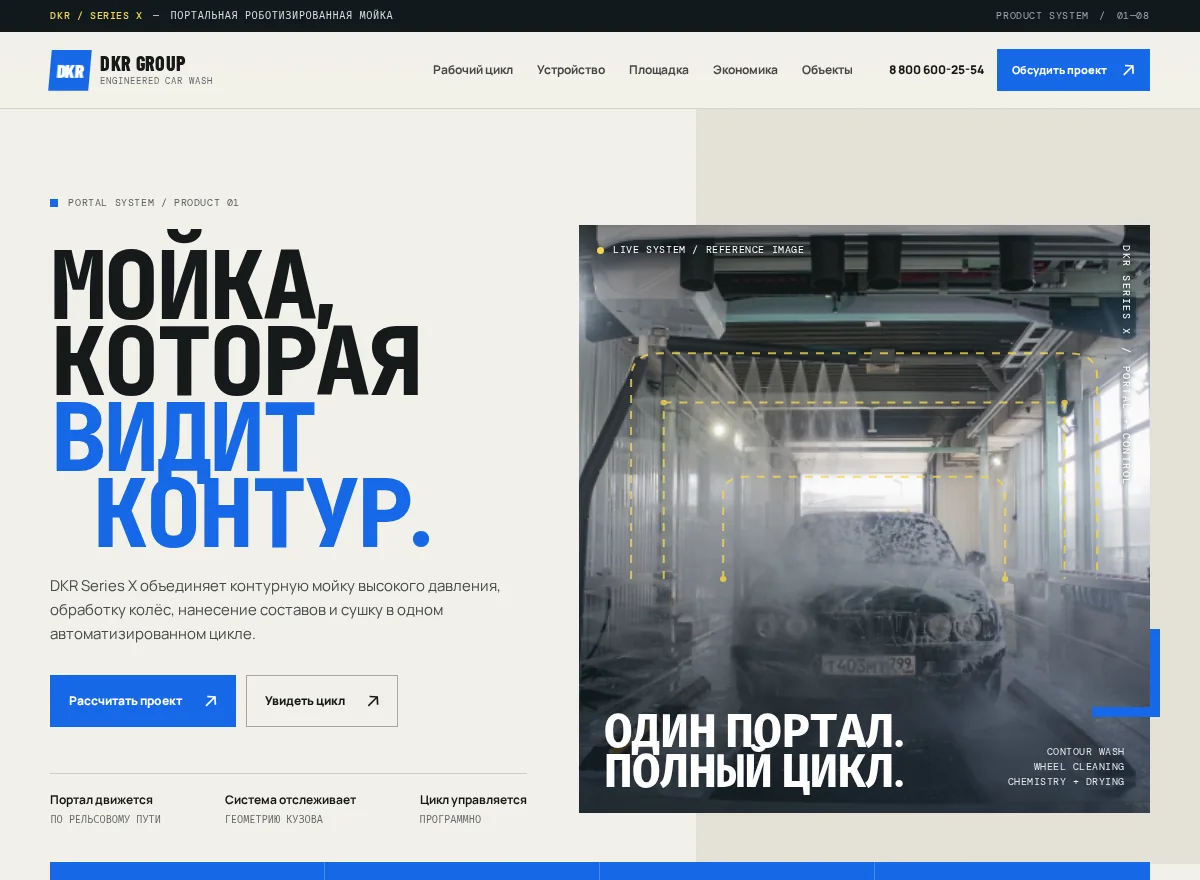Click the 01—08 counter in the top bar
The width and height of the screenshot is (1200, 880).
1133,16
